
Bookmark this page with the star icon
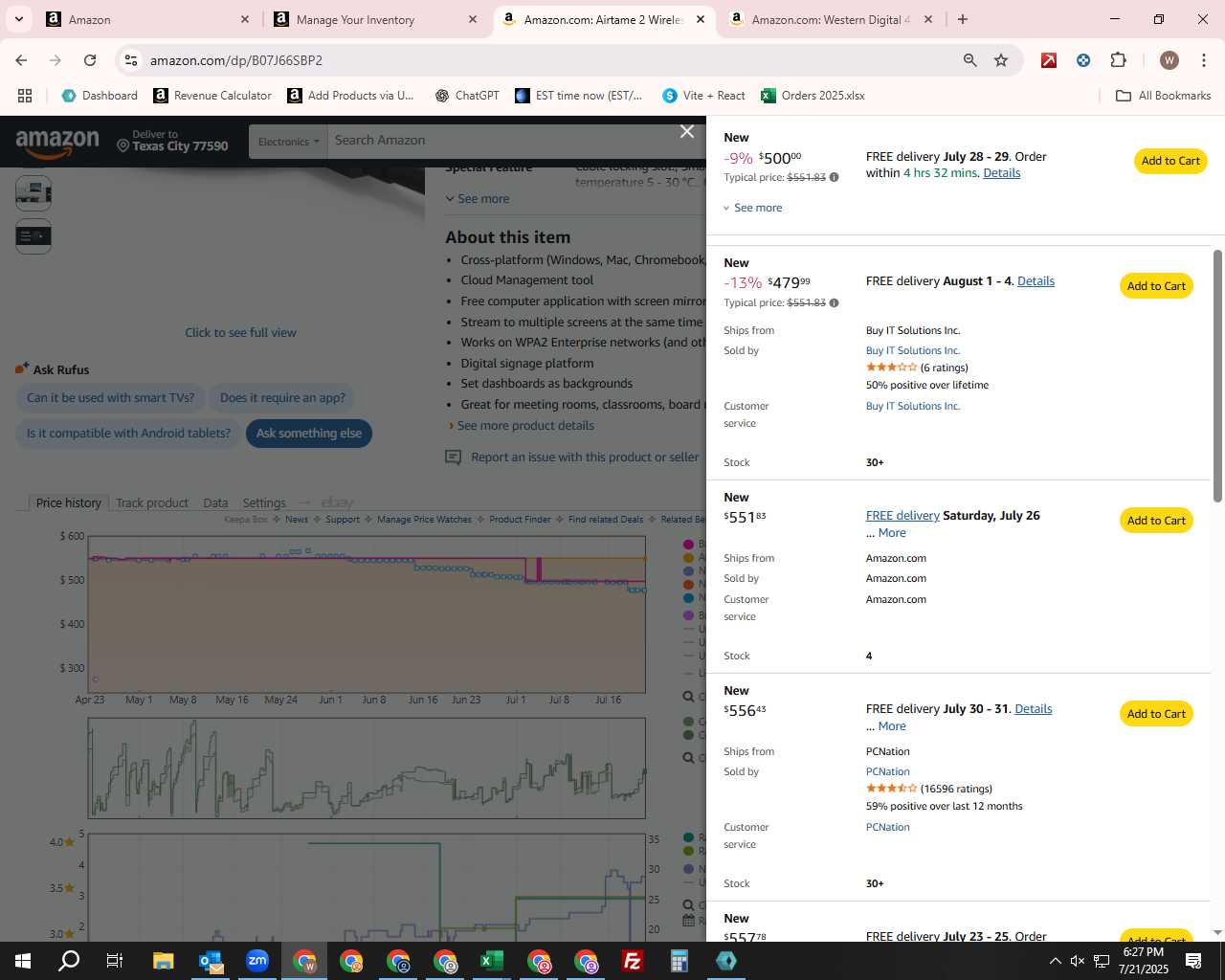(1001, 60)
